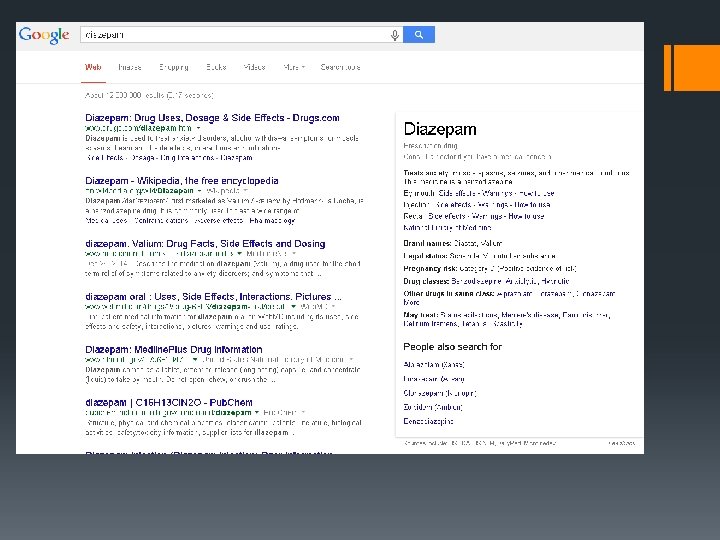The image size is (720, 540).
Task: Open the dropdown arrow beside the Valium Drug Facts URL
Action: click(x=239, y=253)
